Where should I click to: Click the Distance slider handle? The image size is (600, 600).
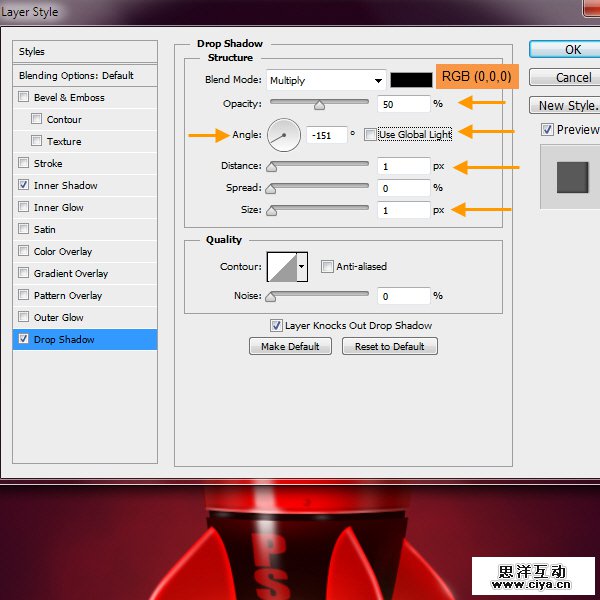pyautogui.click(x=271, y=167)
